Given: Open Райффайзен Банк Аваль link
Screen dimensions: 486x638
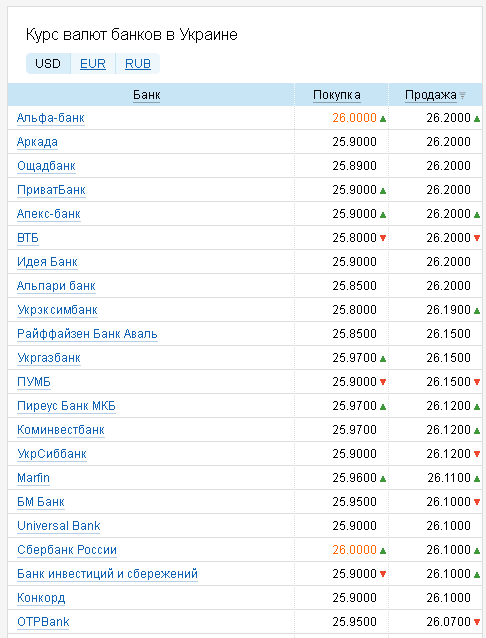Looking at the screenshot, I should 87,334.
